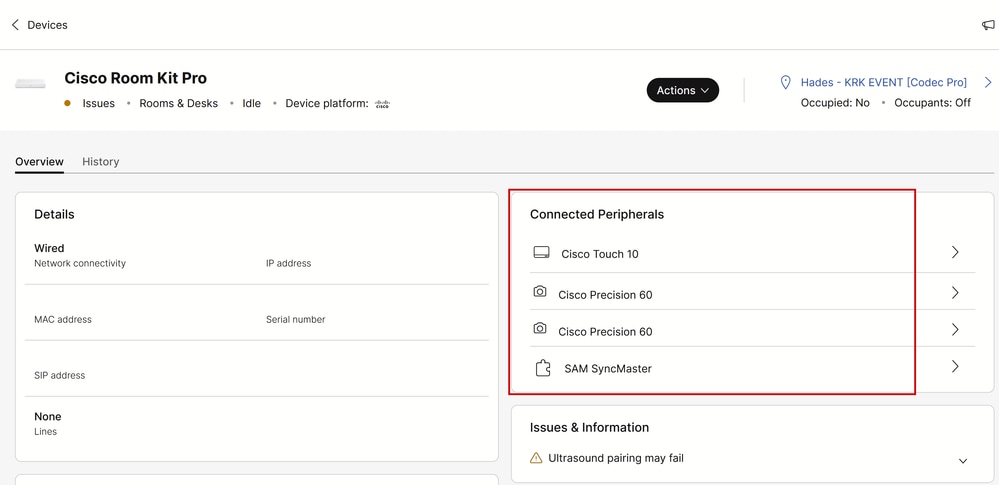Click the Wired network connectivity value
The width and height of the screenshot is (999, 485).
click(49, 248)
